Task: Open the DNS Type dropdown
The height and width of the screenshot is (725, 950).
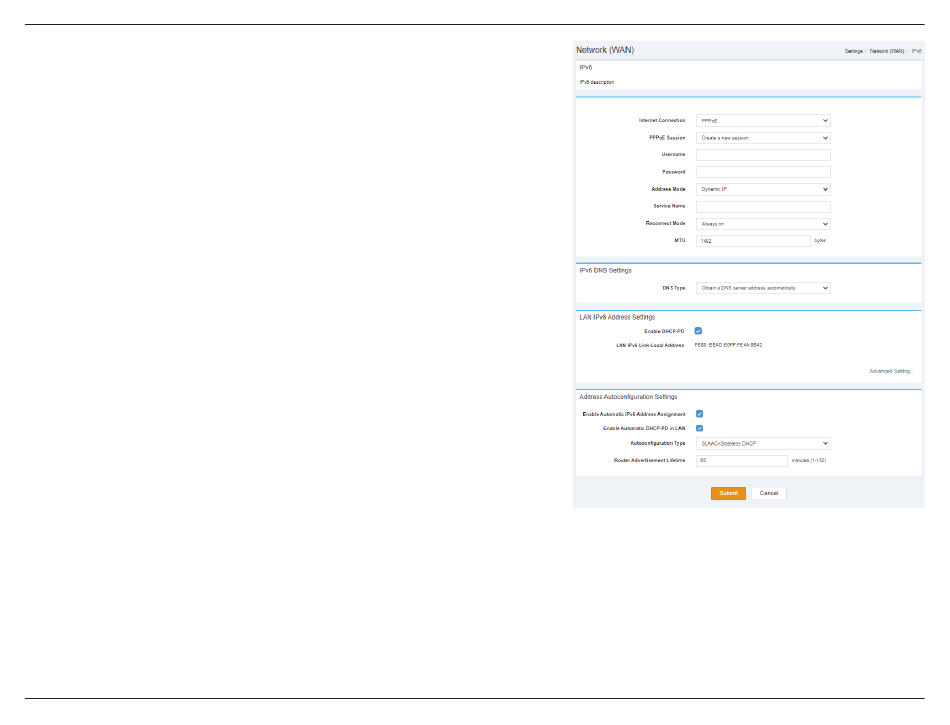Action: click(763, 288)
